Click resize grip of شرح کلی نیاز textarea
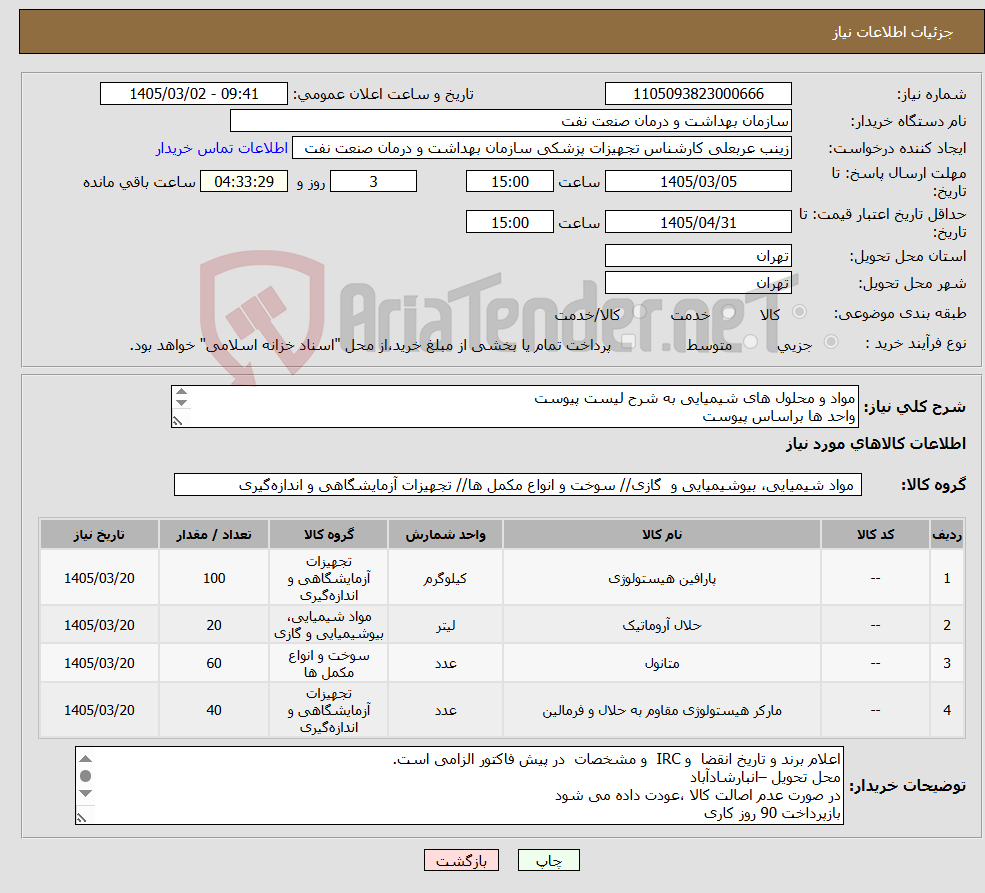Screen dimensions: 985x893 [178, 421]
